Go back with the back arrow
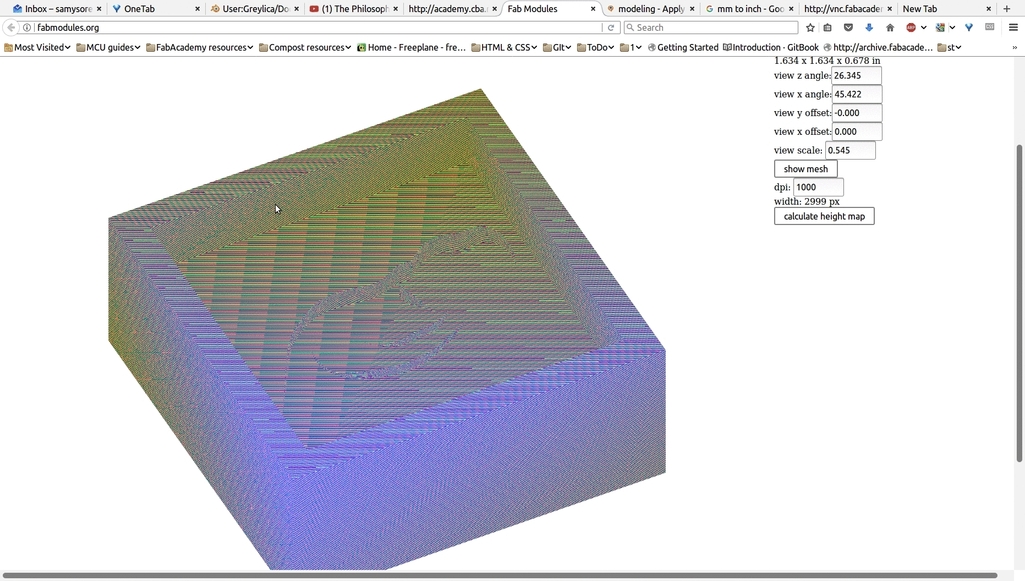Screen dimensions: 1025x581 [10, 27]
